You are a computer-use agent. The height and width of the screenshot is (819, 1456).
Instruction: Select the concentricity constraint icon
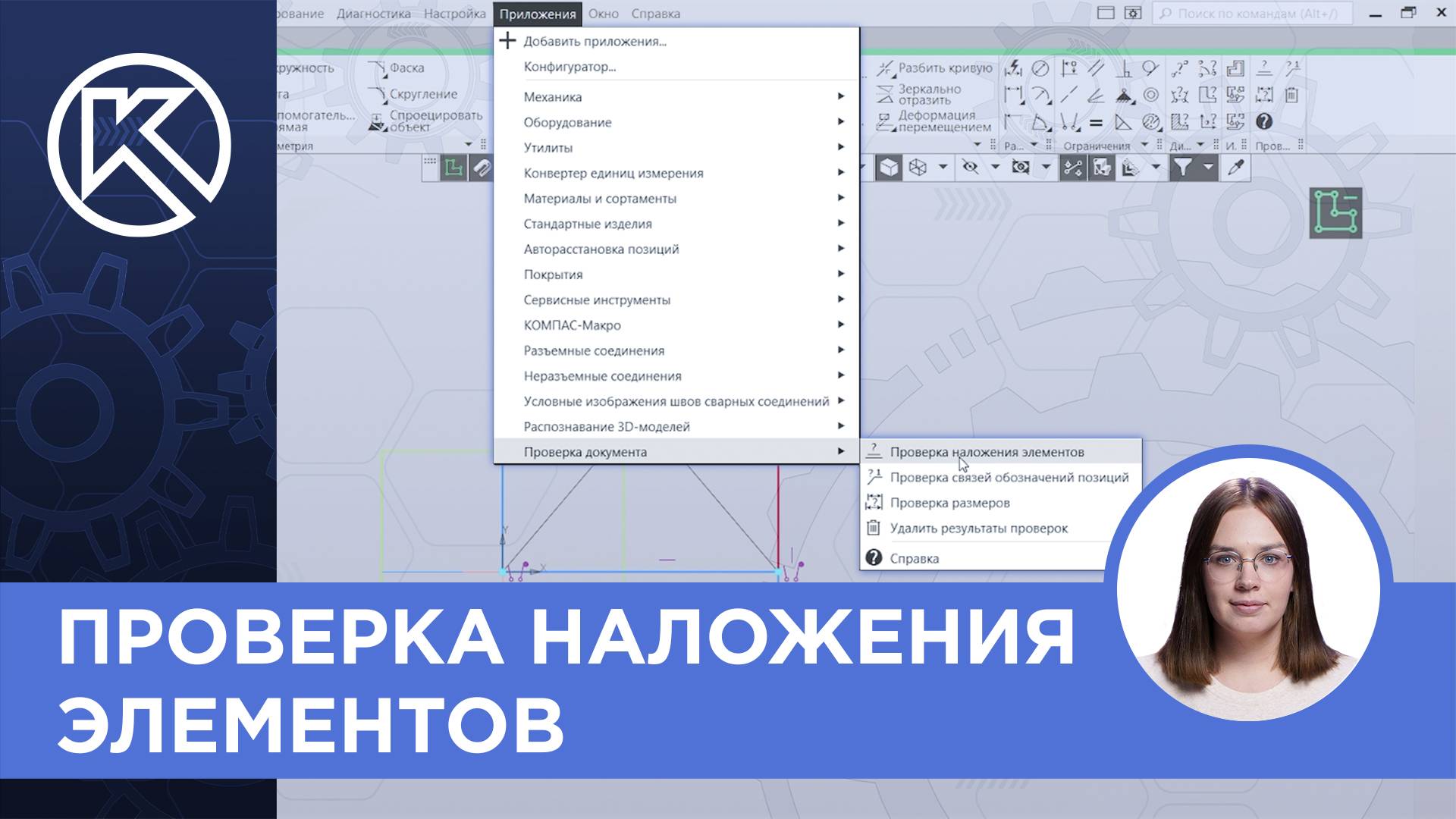[x=1151, y=95]
